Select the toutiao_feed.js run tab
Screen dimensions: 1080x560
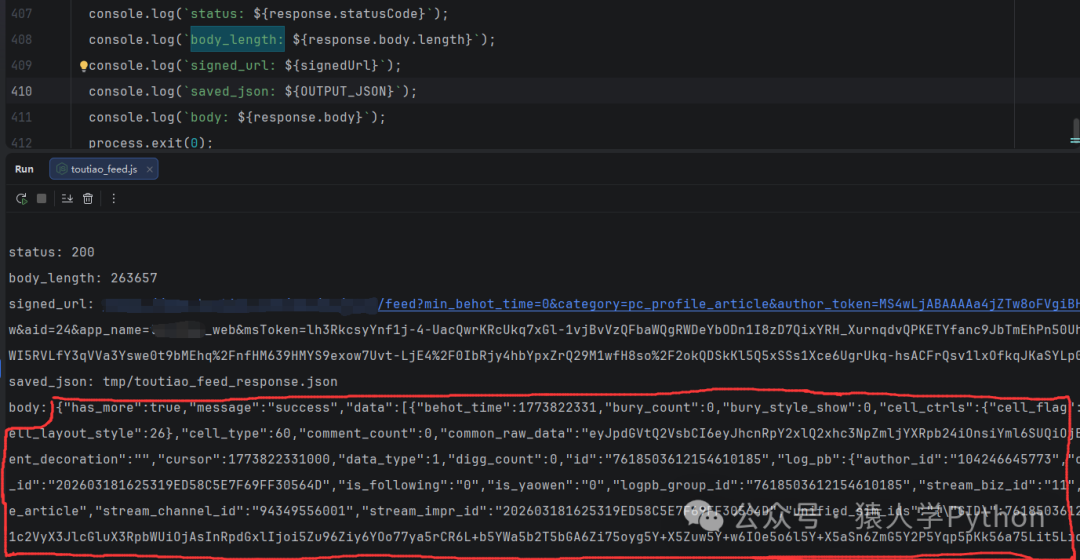pyautogui.click(x=103, y=169)
